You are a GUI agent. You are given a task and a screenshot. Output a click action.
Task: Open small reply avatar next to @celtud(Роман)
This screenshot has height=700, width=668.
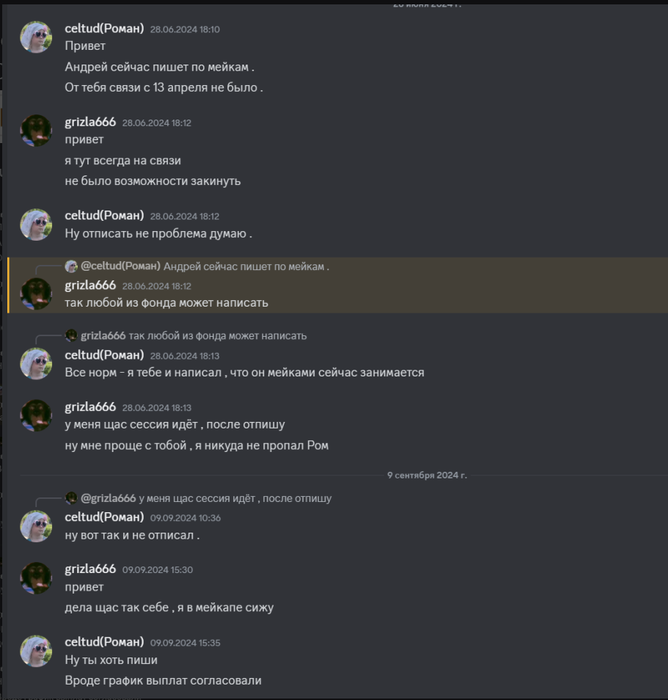click(x=71, y=267)
